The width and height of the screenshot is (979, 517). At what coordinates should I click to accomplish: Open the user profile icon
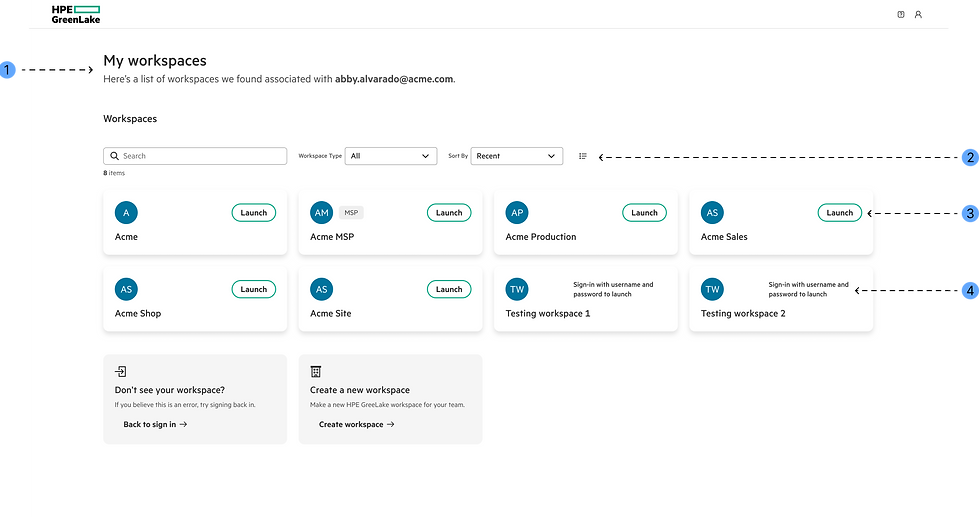click(x=918, y=14)
